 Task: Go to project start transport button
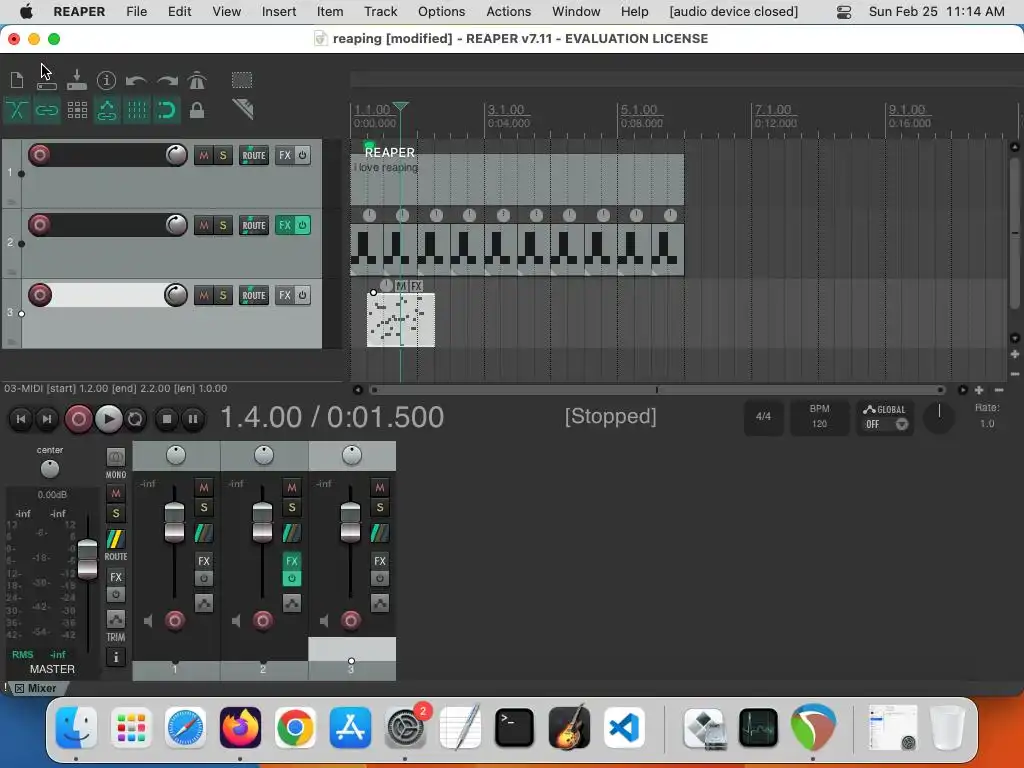point(20,419)
